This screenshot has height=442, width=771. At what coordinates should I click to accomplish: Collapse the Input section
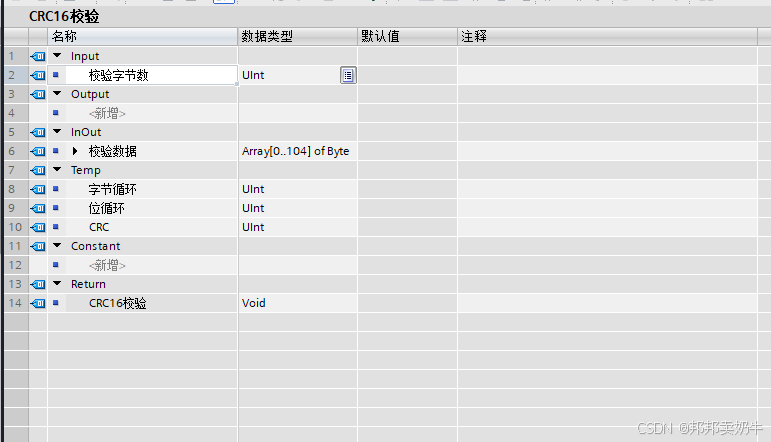click(x=57, y=56)
